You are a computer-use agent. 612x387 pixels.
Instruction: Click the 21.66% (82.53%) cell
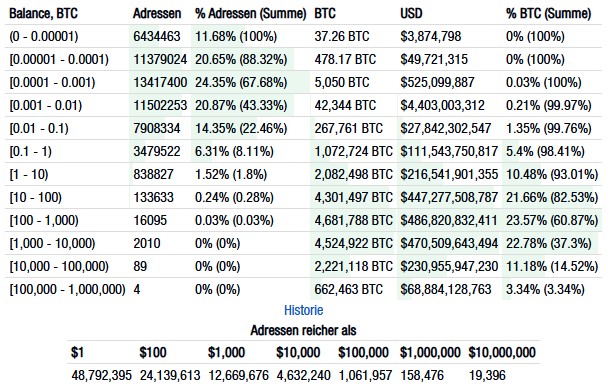pos(552,197)
